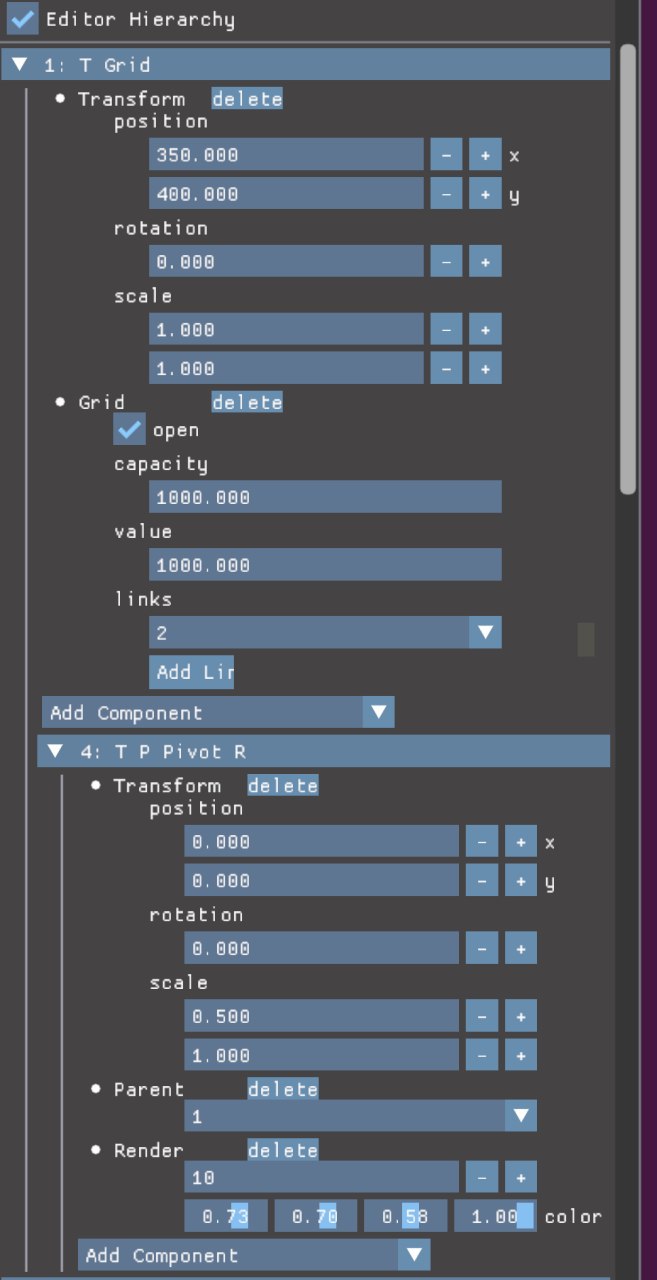Click the T Grid position y field 400.000
Viewport: 657px width, 1280px height.
click(287, 193)
